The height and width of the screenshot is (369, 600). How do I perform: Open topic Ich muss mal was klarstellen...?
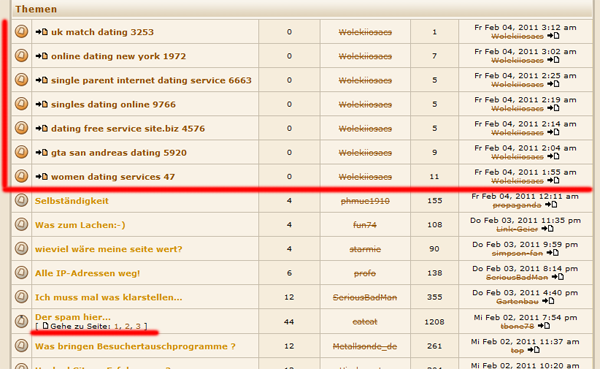(109, 297)
